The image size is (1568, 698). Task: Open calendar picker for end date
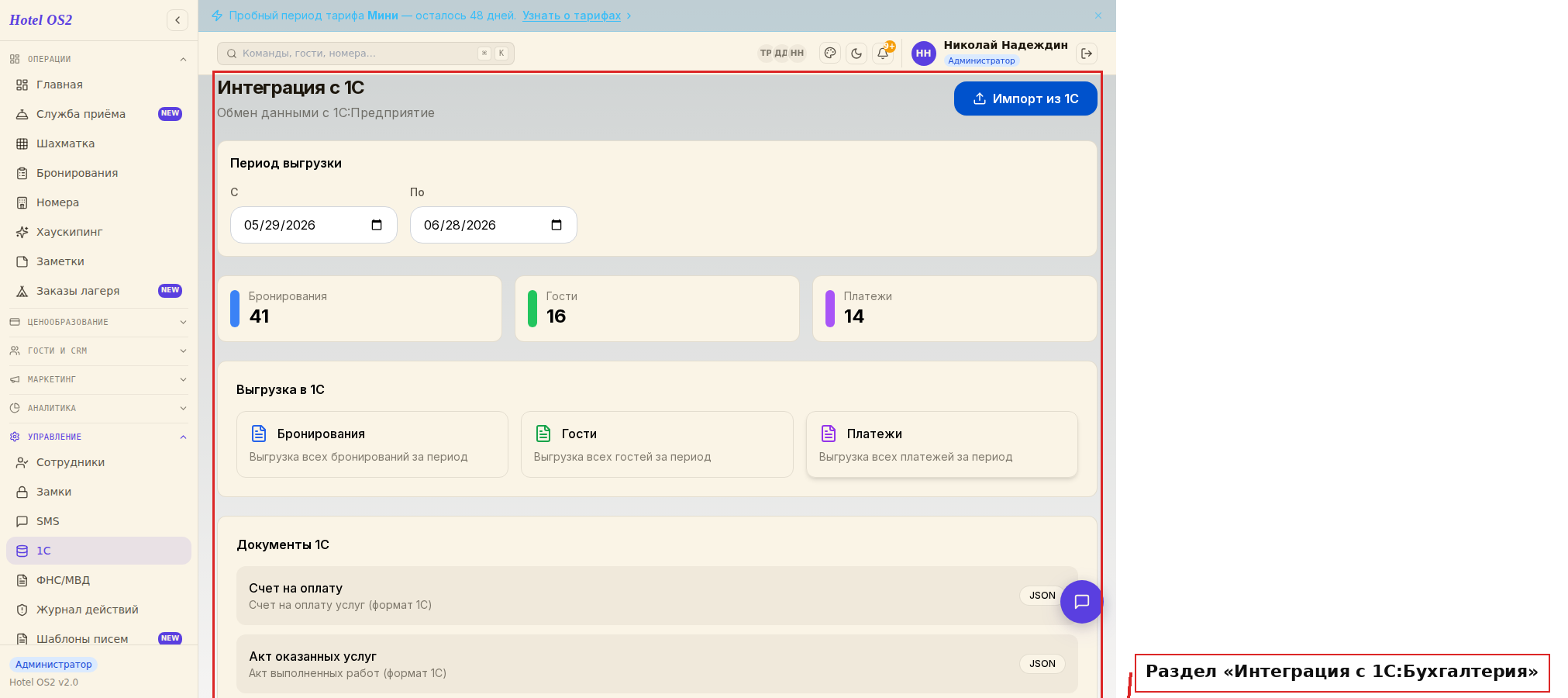pyautogui.click(x=557, y=225)
